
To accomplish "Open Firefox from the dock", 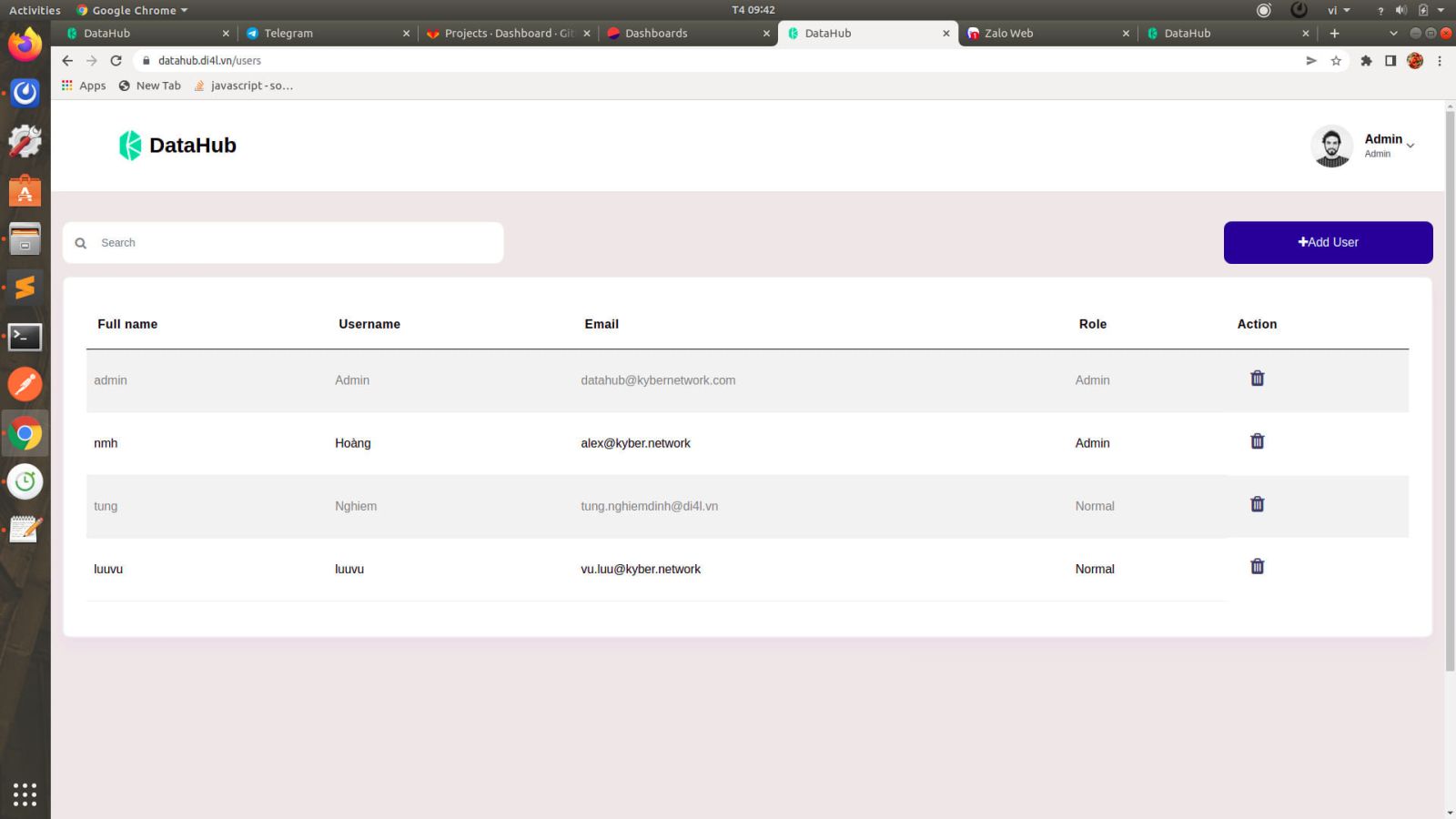I will [25, 44].
